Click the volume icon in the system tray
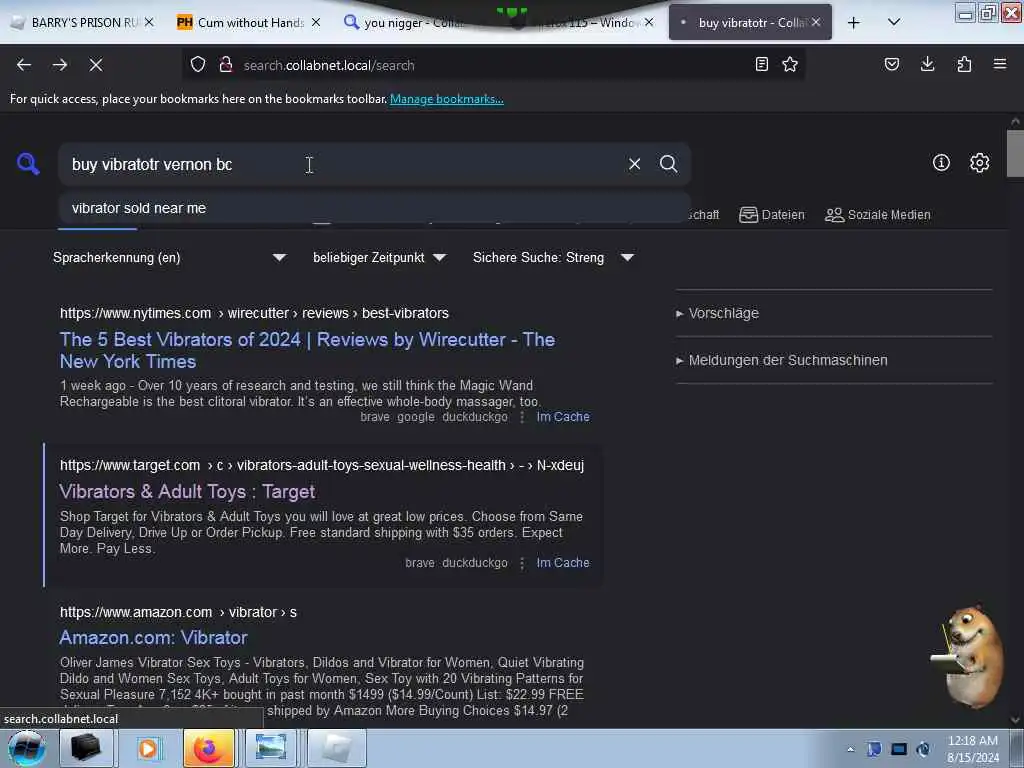The image size is (1024, 768). [923, 749]
